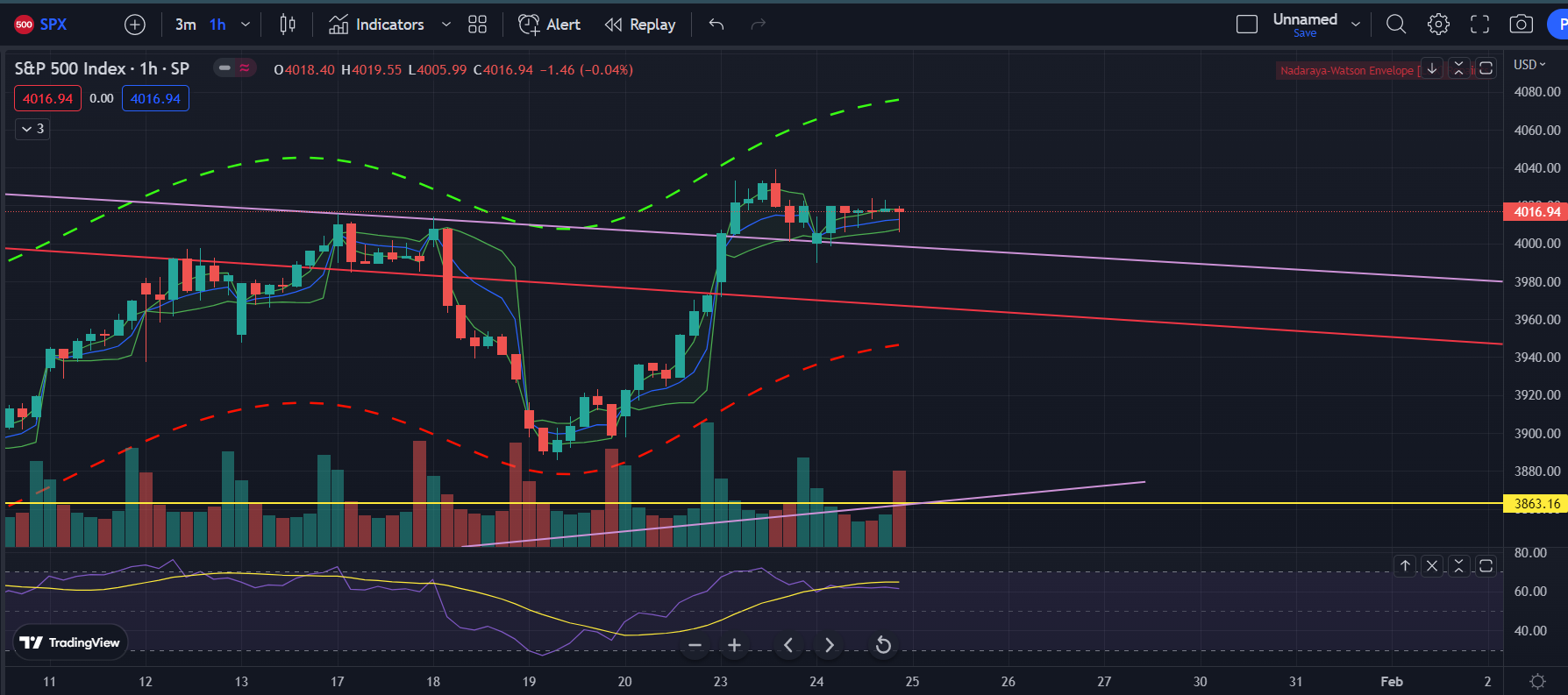Click the red sell price 4016.94 box

(47, 98)
